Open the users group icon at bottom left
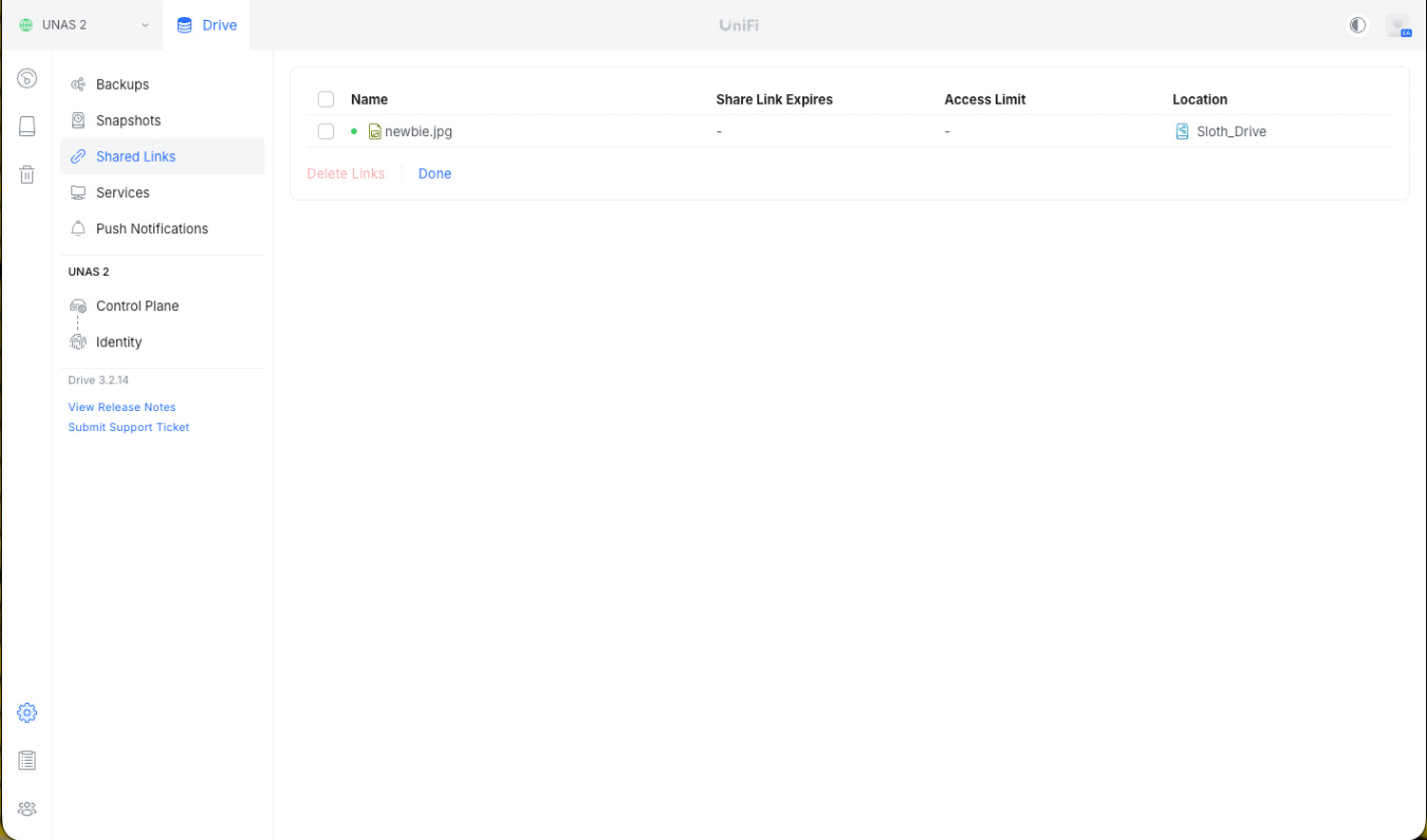The image size is (1427, 840). [x=27, y=809]
